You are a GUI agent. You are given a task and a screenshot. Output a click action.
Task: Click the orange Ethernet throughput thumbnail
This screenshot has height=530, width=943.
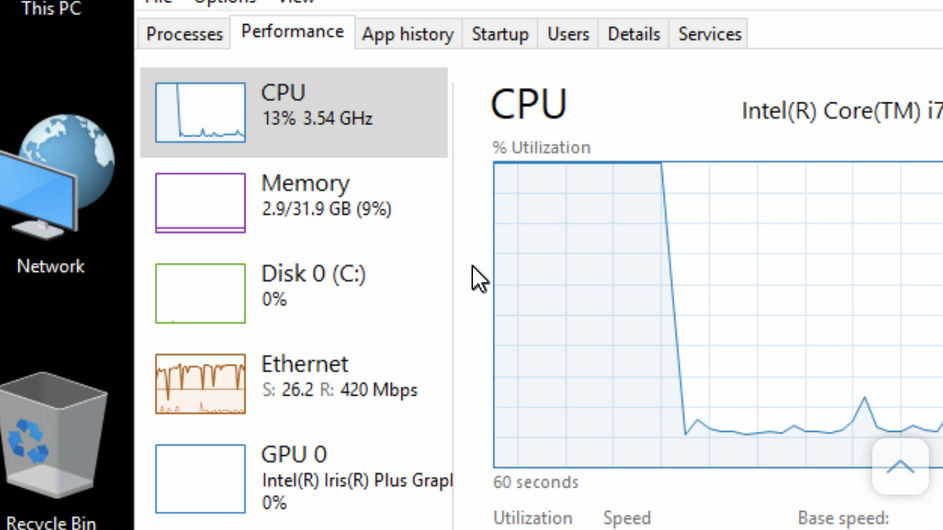click(x=200, y=383)
